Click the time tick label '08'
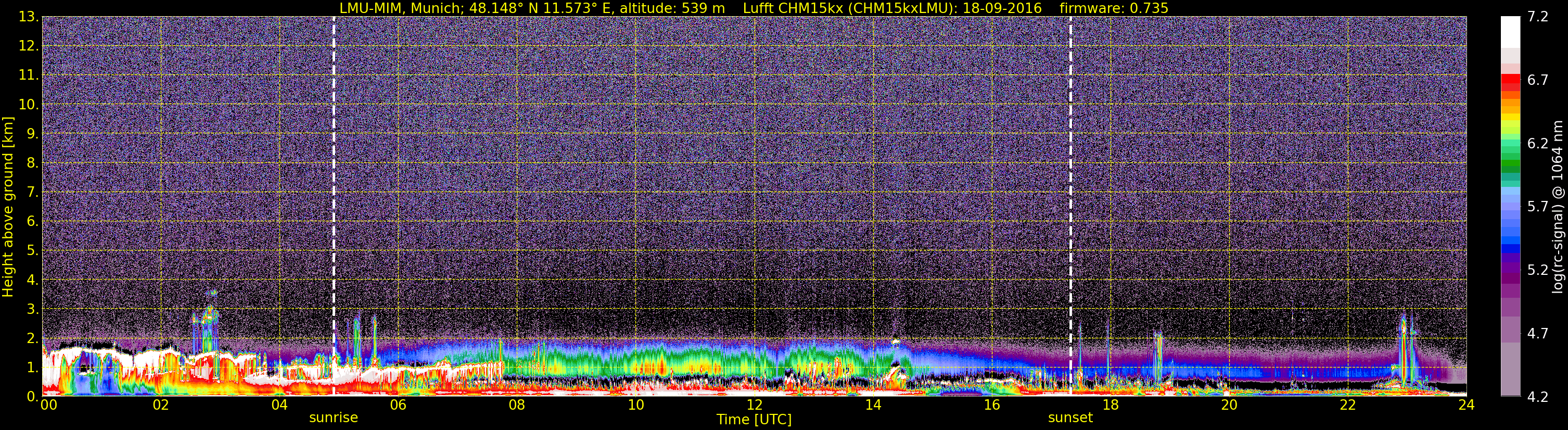Image resolution: width=1568 pixels, height=430 pixels. click(x=517, y=405)
